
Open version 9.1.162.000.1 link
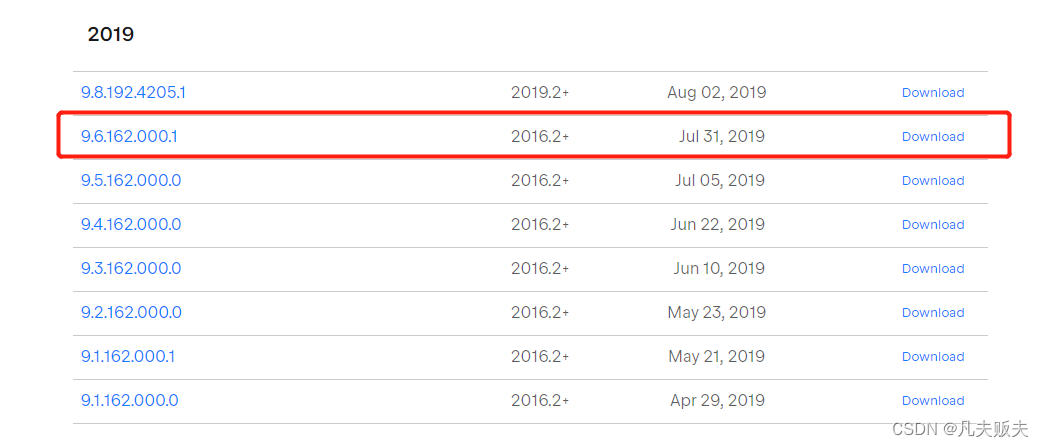click(x=128, y=356)
